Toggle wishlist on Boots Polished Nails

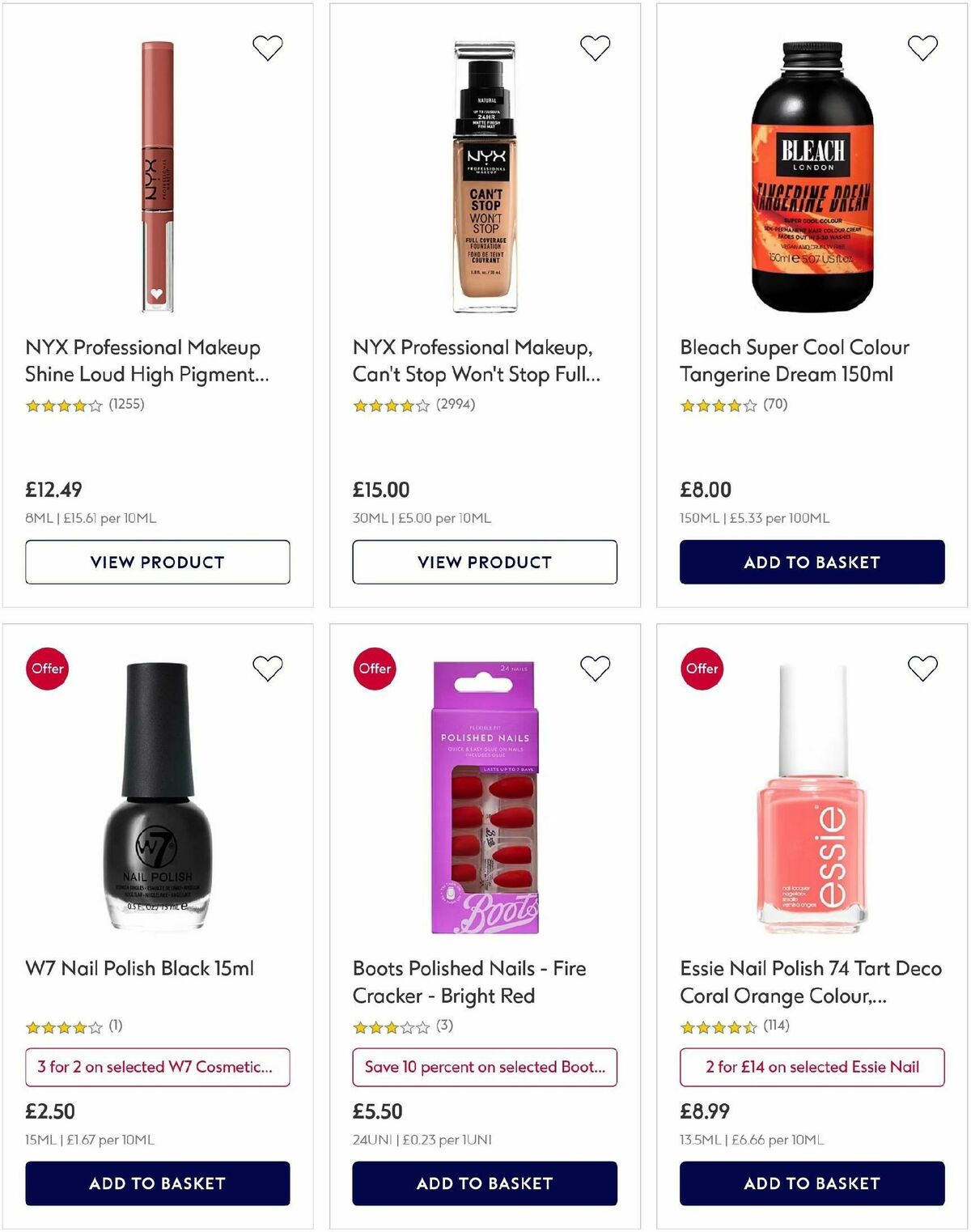(594, 669)
